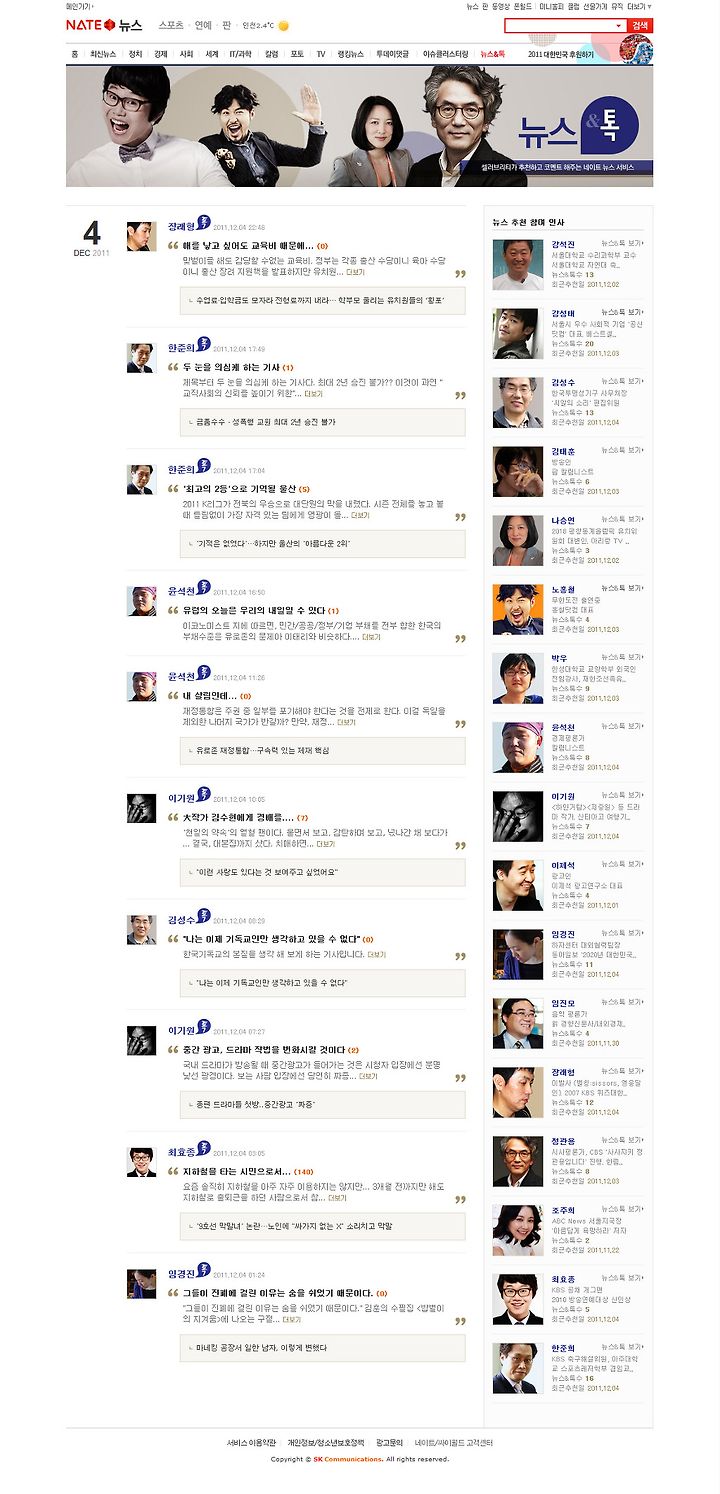Image resolution: width=720 pixels, height=1494 pixels.
Task: Click the blue 톡 badge beside 장래형
Action: click(204, 224)
